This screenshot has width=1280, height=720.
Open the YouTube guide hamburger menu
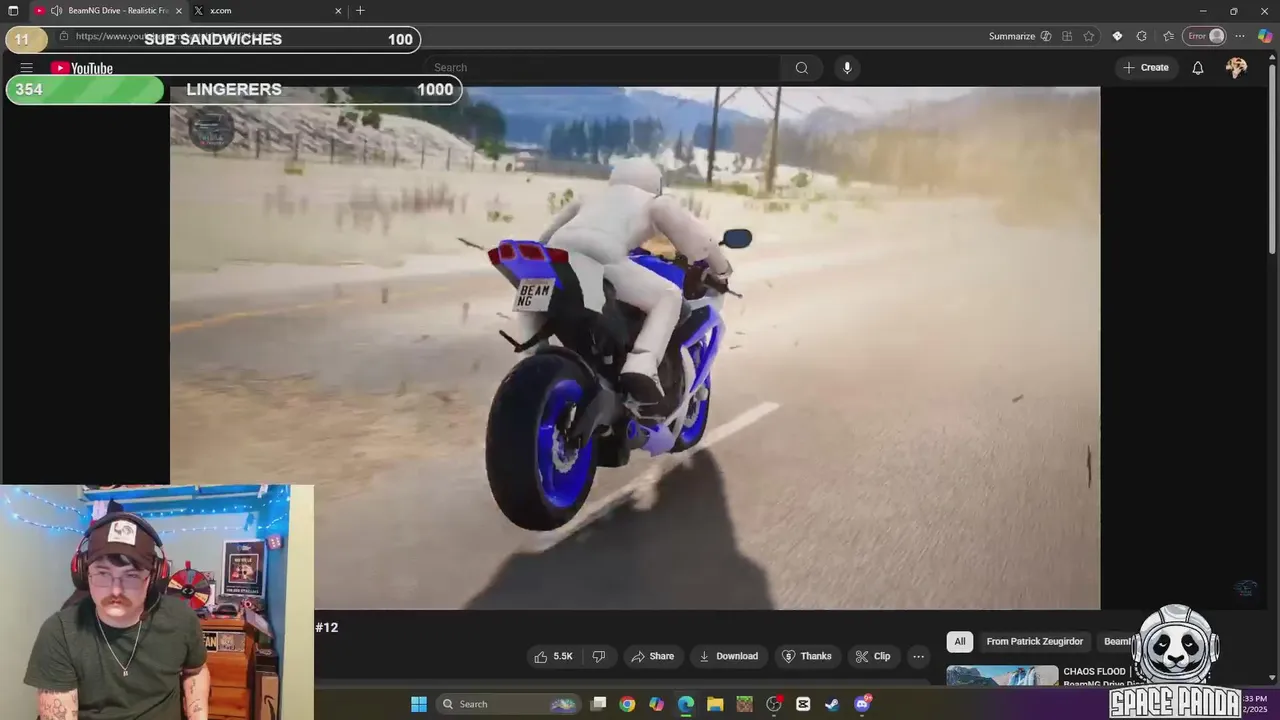pyautogui.click(x=27, y=68)
